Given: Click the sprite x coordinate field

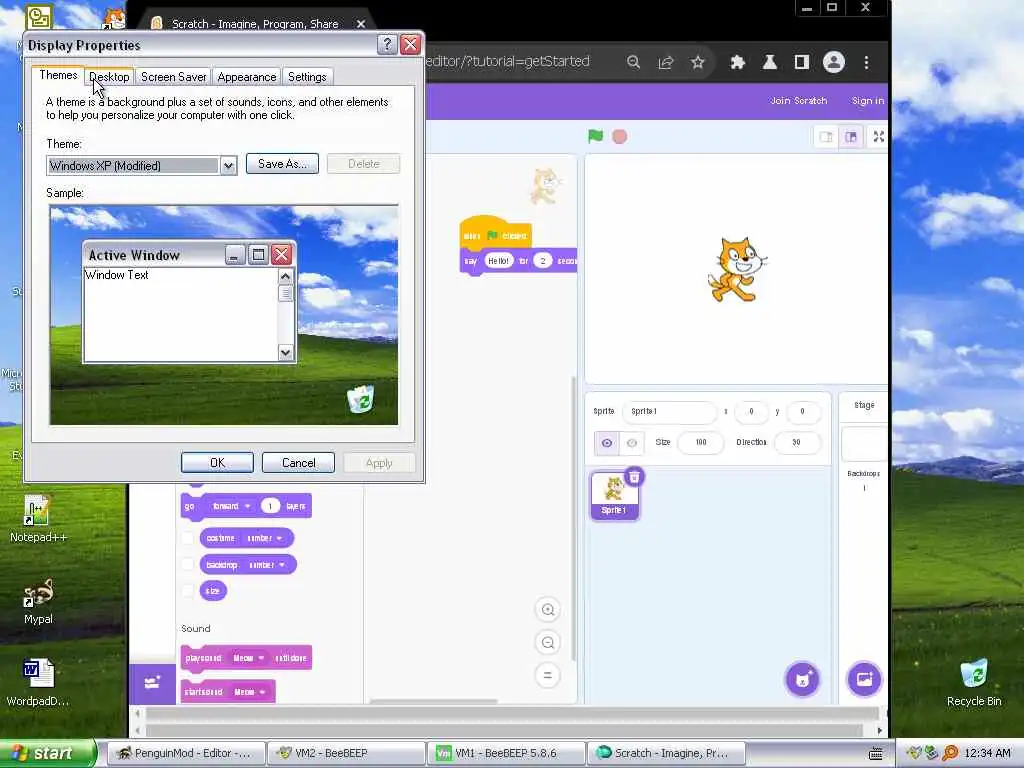Looking at the screenshot, I should [751, 411].
